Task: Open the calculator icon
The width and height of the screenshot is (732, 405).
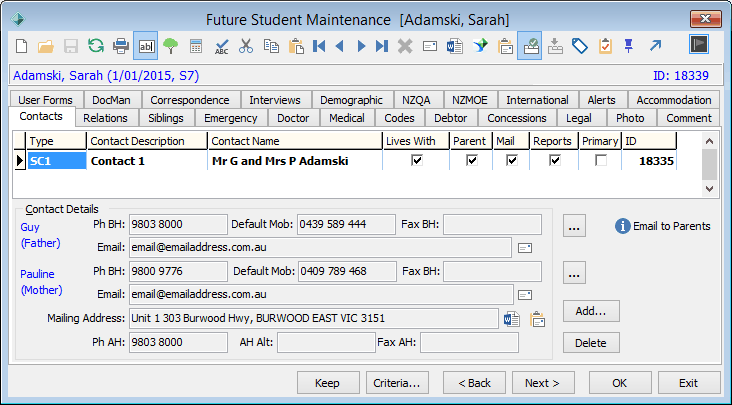Action: 196,46
